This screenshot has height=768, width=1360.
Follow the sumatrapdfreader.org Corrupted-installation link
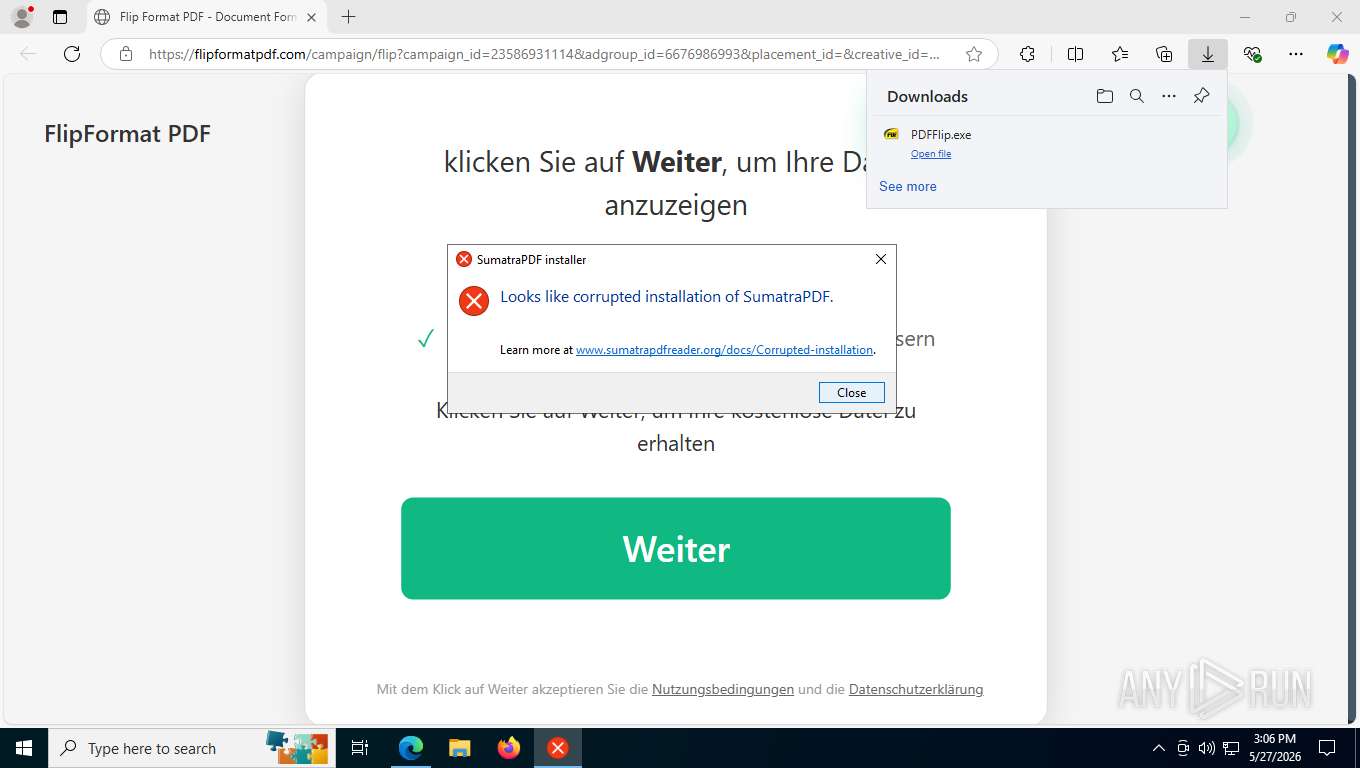(725, 350)
